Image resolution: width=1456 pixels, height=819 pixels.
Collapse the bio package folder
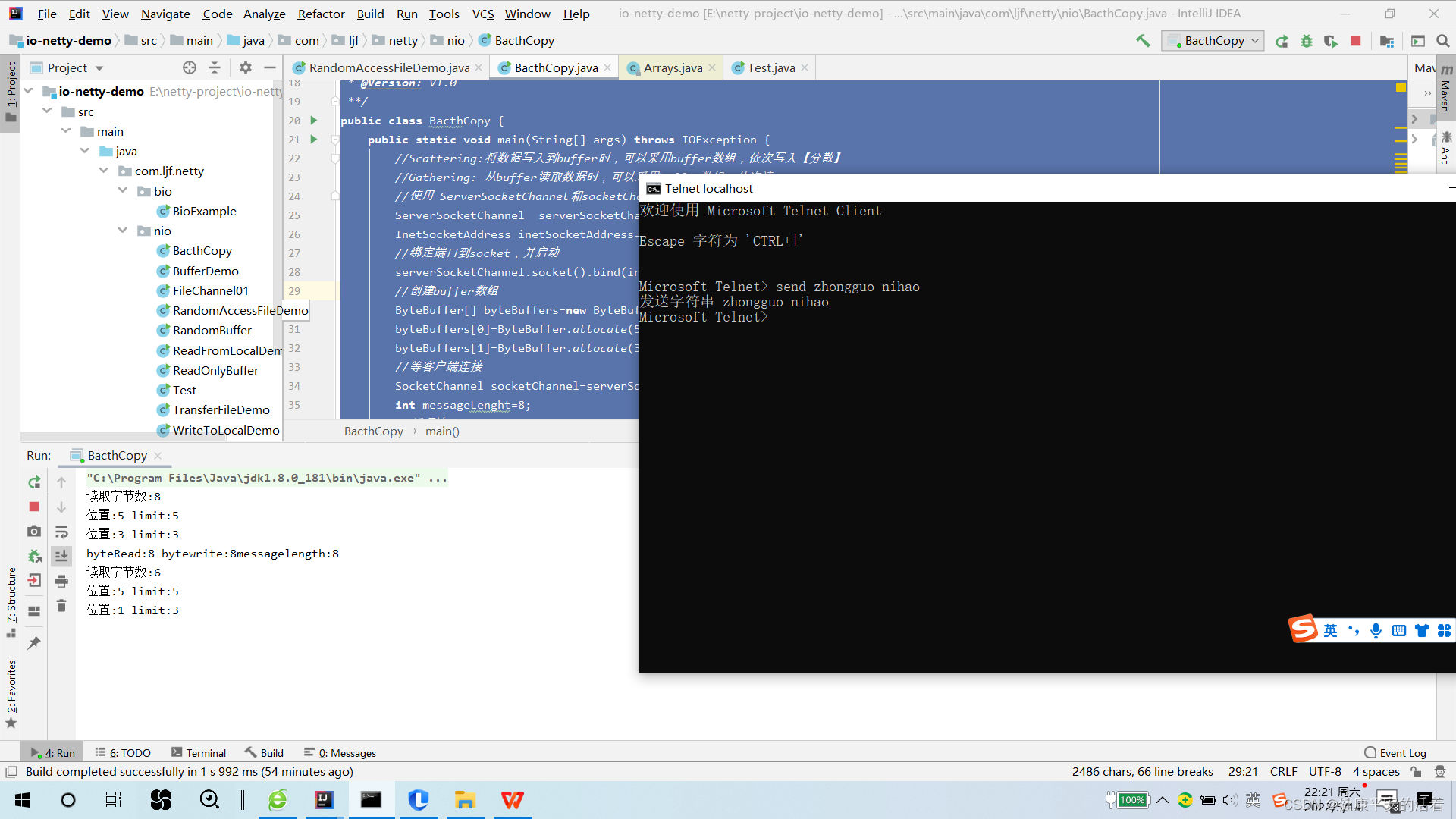tap(123, 191)
